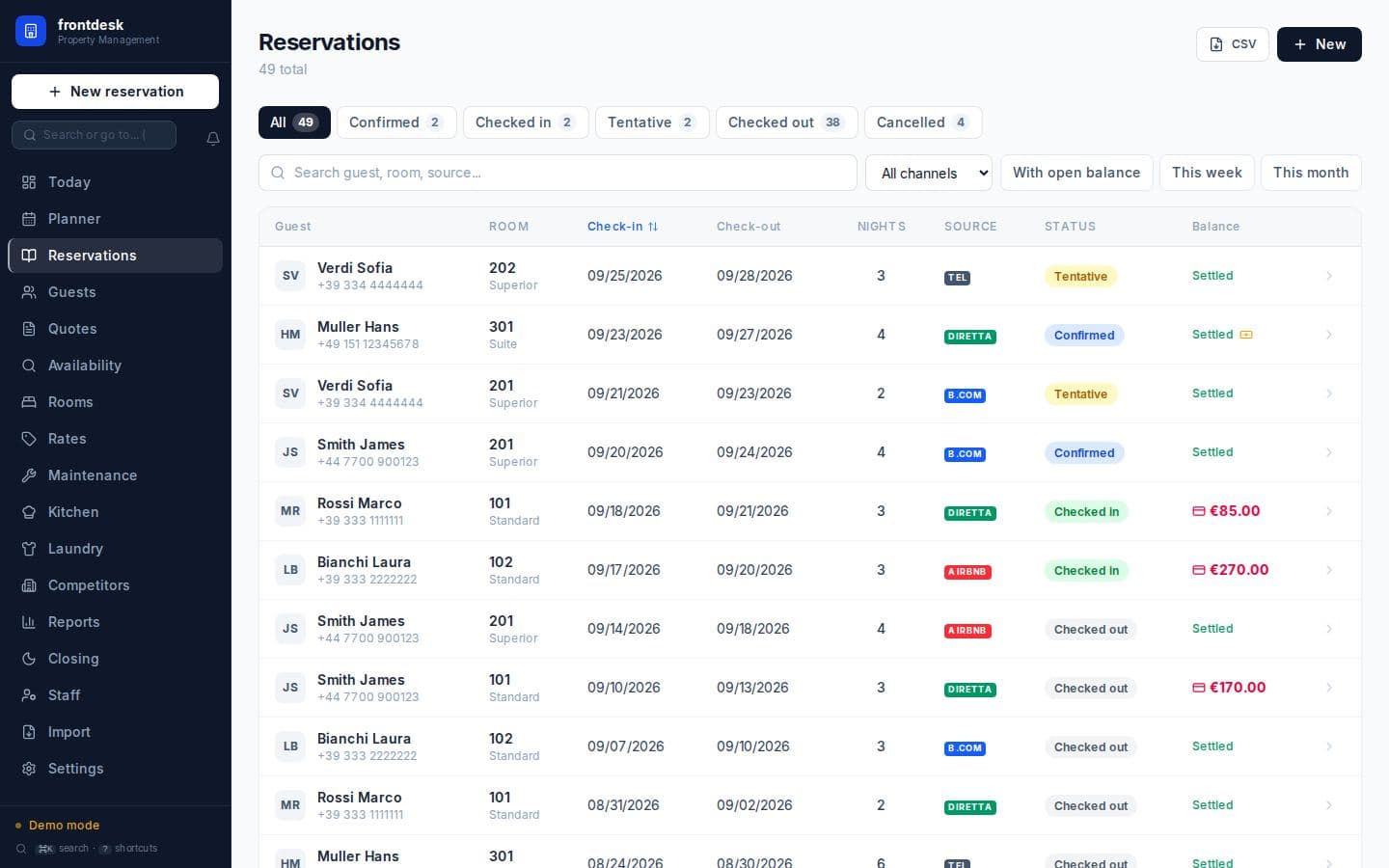Screen dimensions: 1389x868
Task: Open the Today dashboard icon
Action: pyautogui.click(x=29, y=182)
